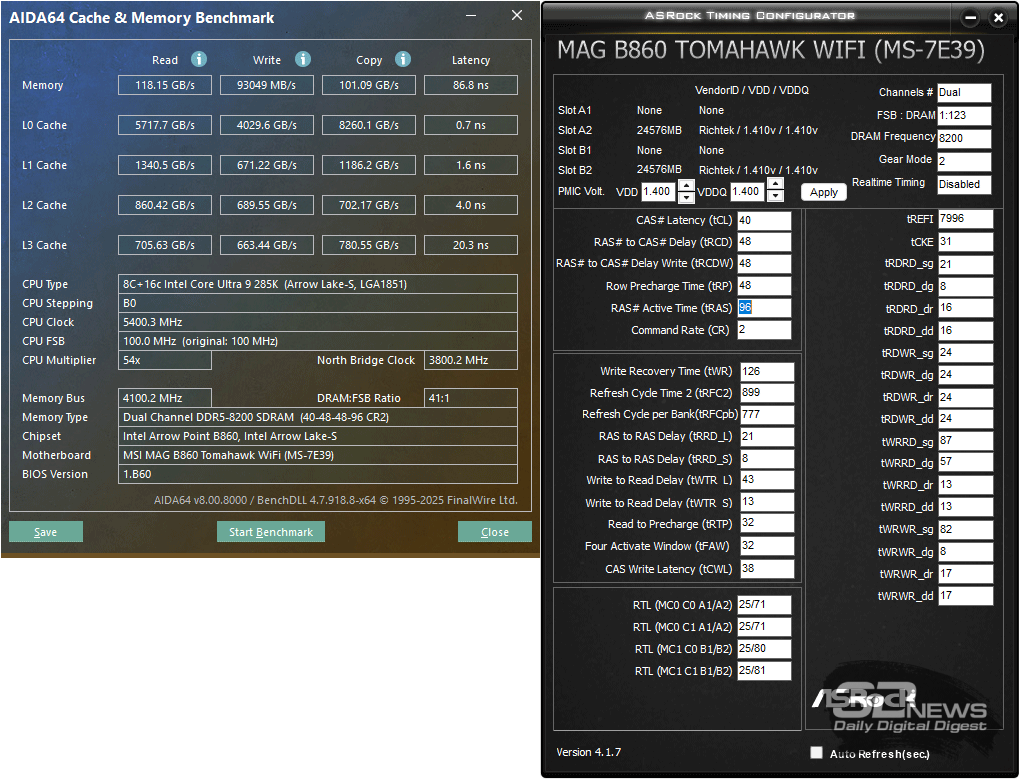This screenshot has height=779, width=1019.
Task: Click the VDD voltage input field
Action: (x=659, y=192)
